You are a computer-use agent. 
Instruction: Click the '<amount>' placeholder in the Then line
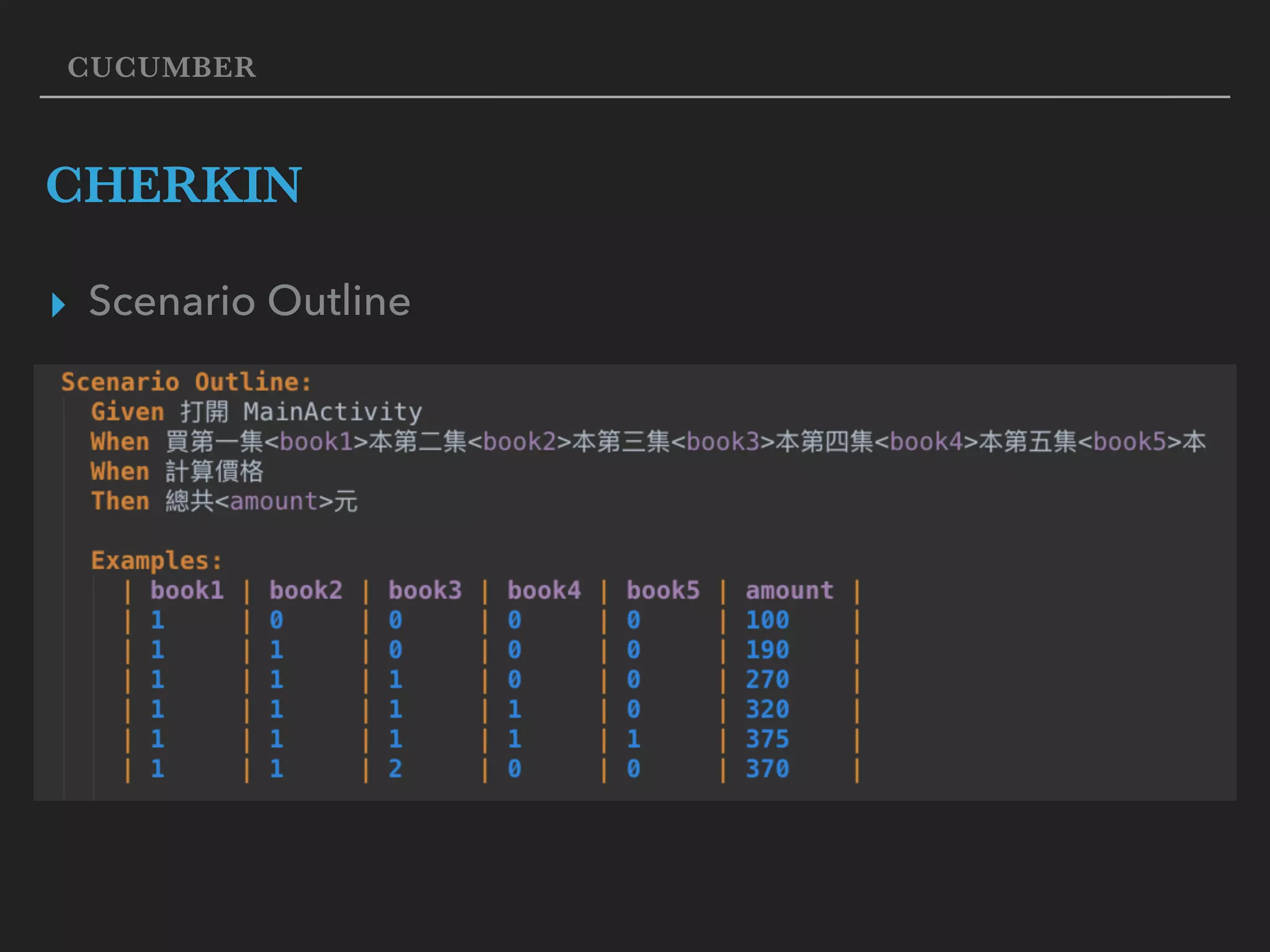274,501
